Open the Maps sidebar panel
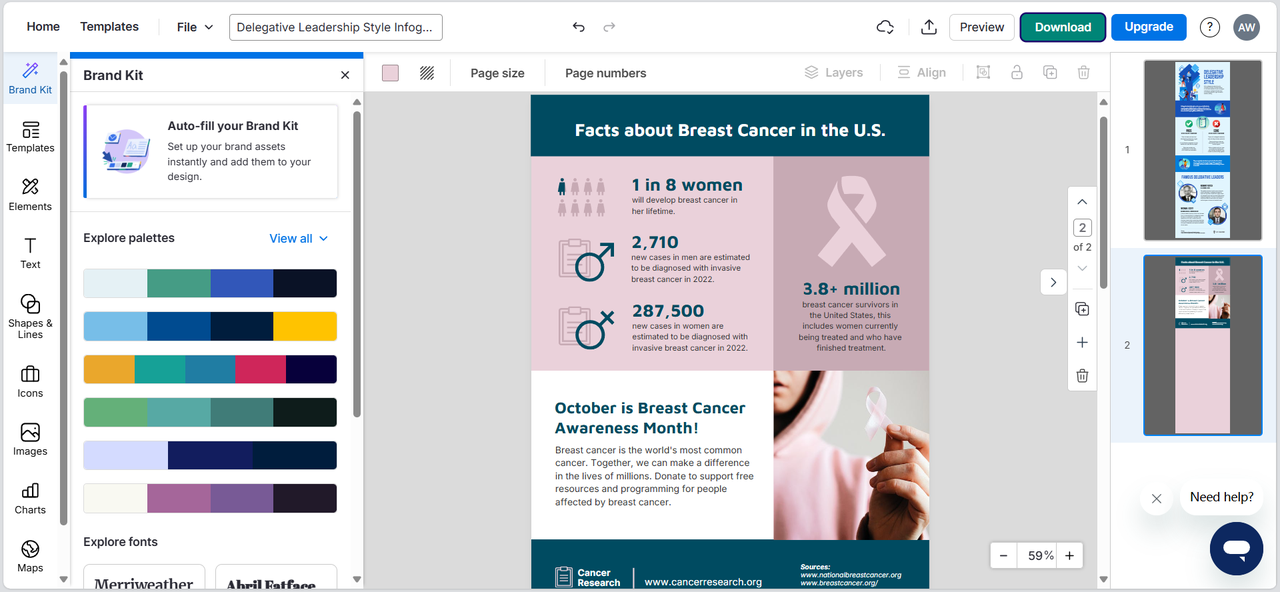 click(30, 557)
